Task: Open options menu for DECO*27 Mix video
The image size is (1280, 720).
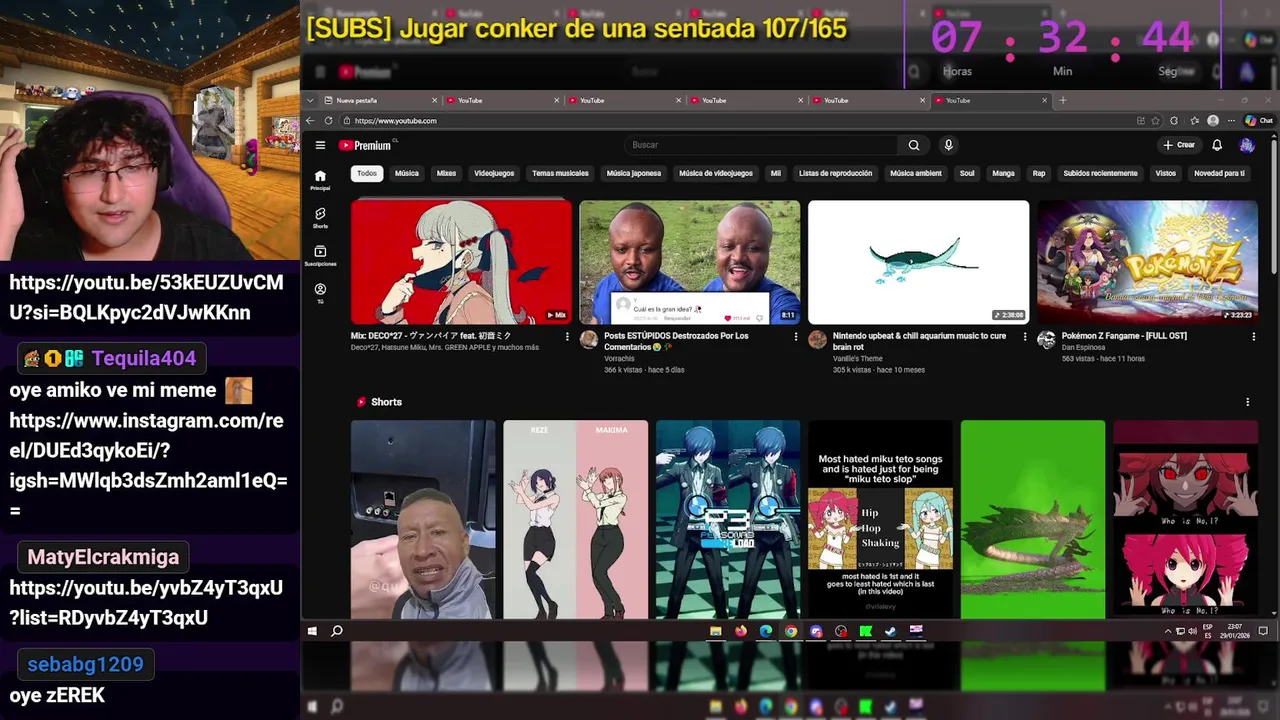Action: [567, 337]
